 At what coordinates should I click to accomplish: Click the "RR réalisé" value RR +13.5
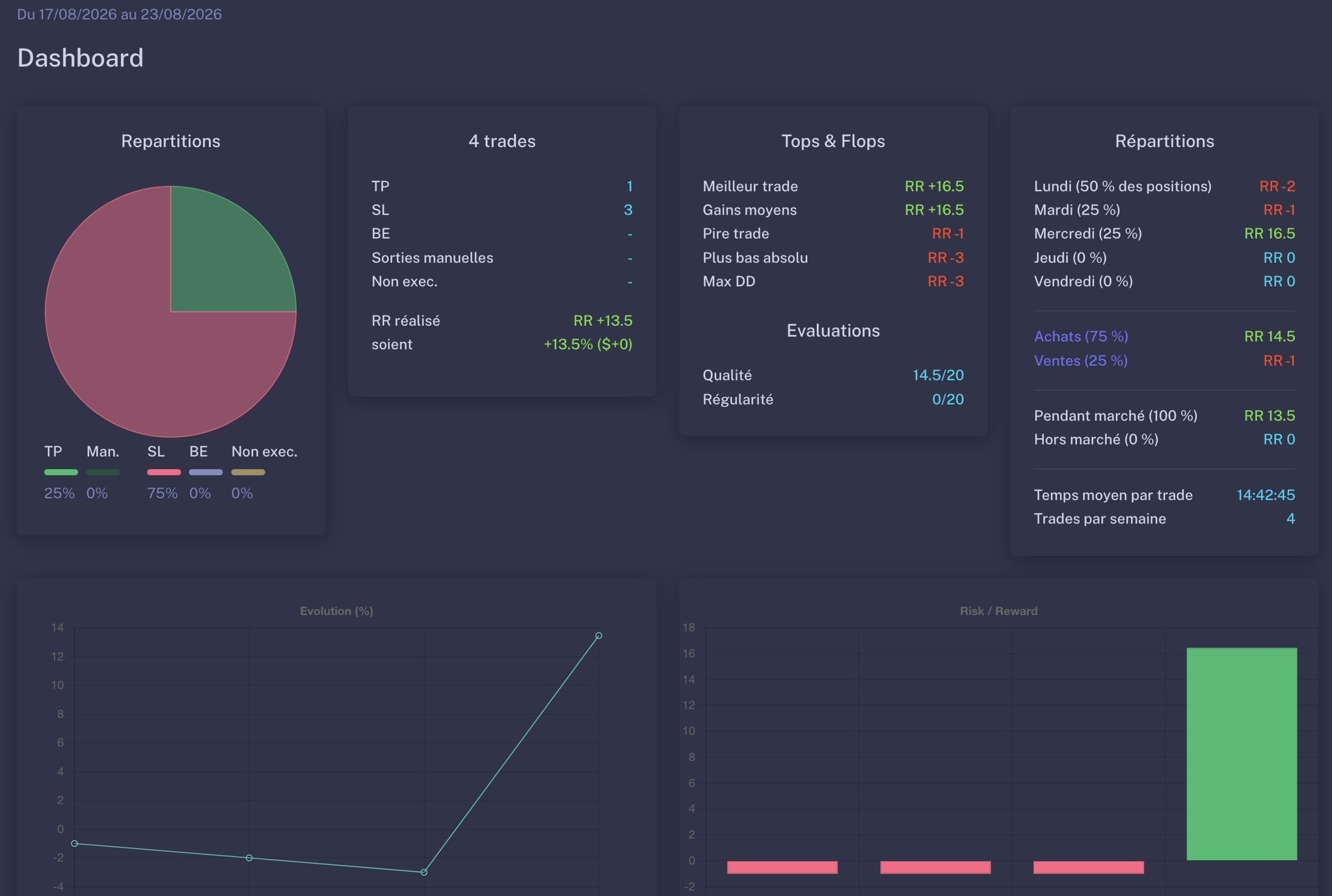pos(603,321)
